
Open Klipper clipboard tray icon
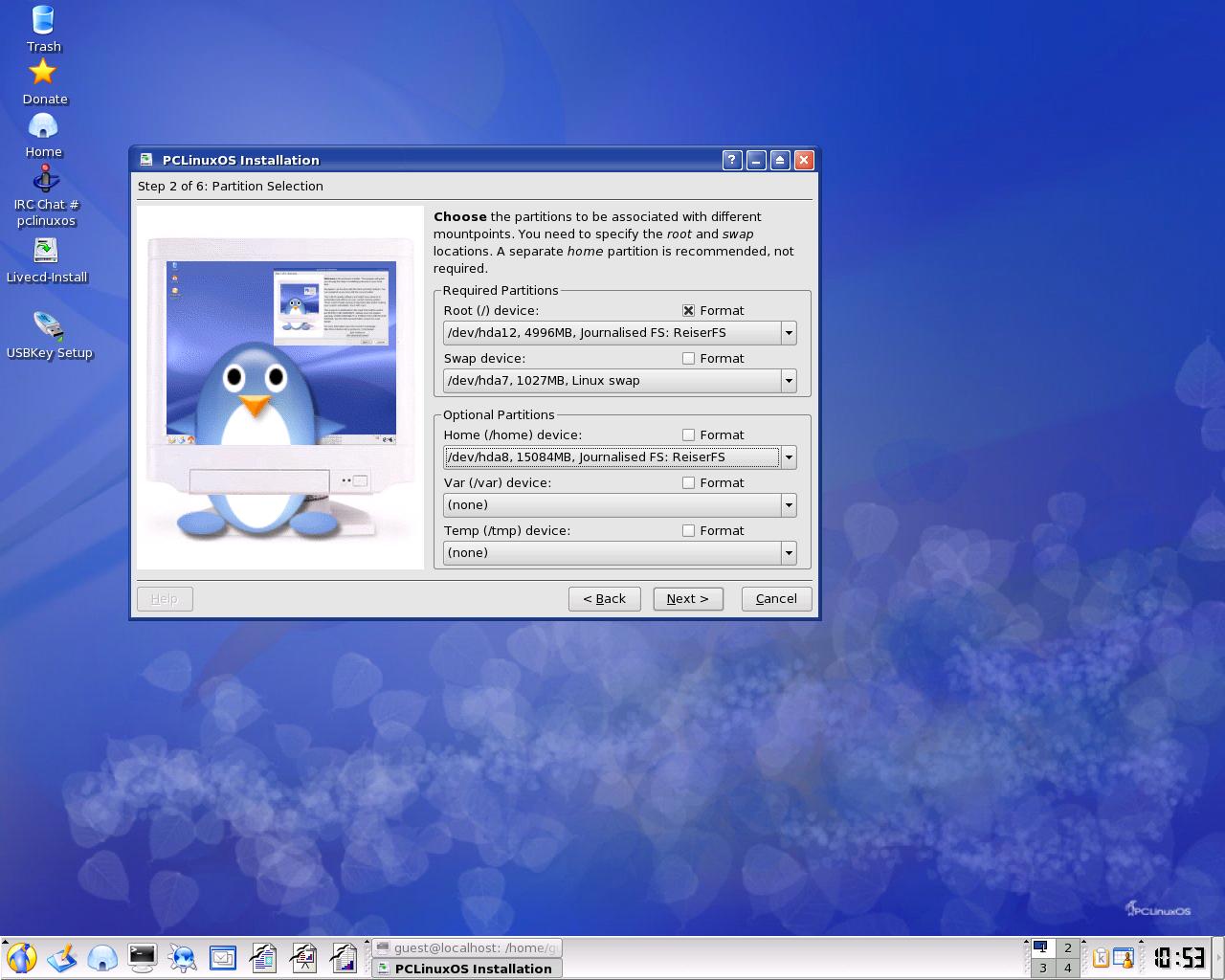pos(1101,958)
